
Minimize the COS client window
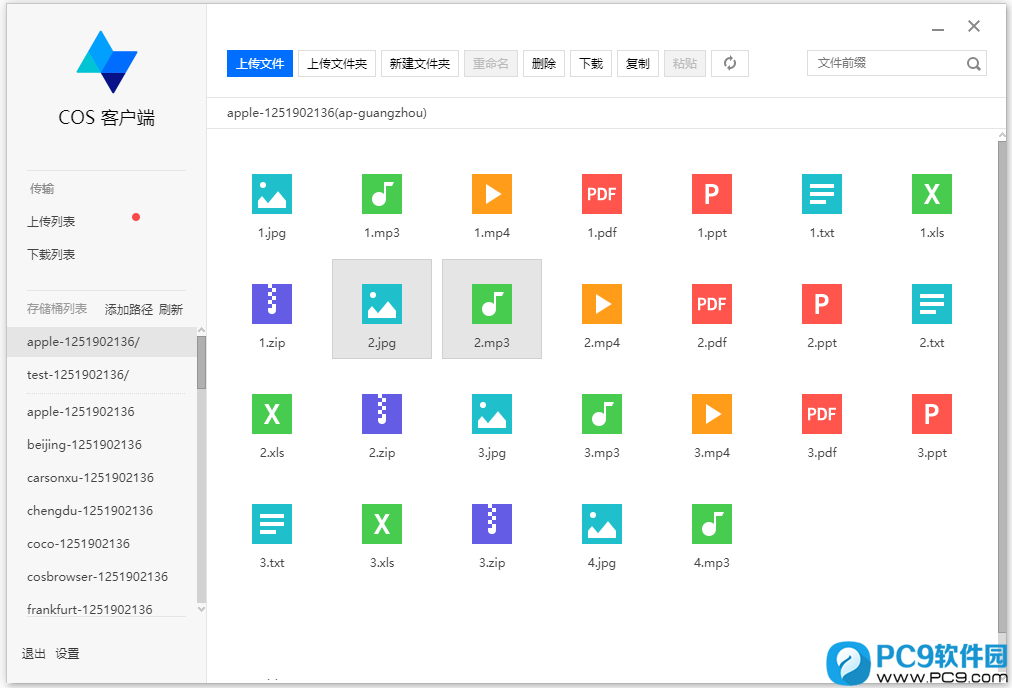coord(938,28)
